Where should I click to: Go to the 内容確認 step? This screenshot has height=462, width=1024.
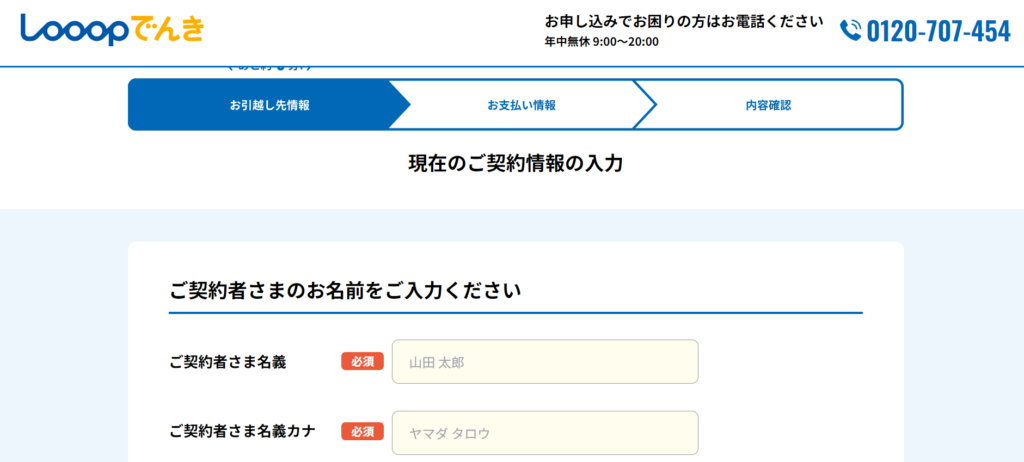(x=768, y=105)
